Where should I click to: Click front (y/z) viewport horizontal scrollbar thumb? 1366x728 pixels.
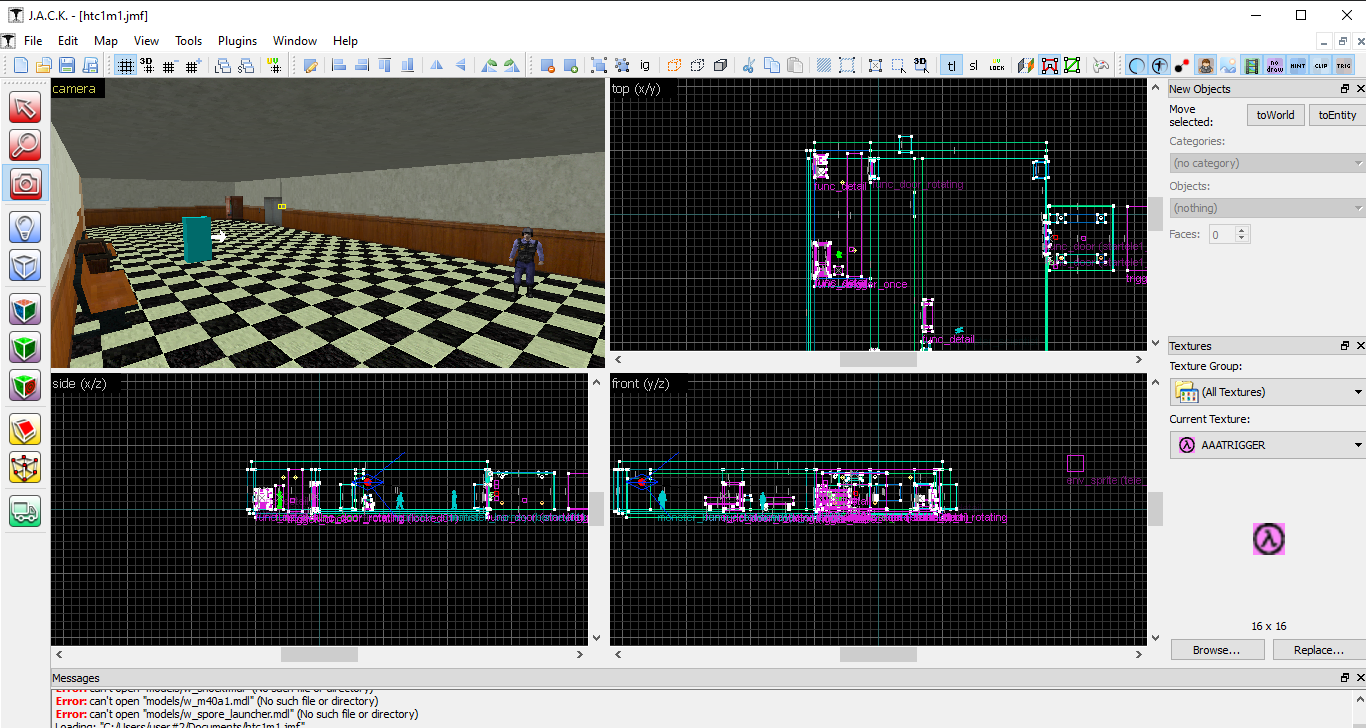pyautogui.click(x=877, y=654)
